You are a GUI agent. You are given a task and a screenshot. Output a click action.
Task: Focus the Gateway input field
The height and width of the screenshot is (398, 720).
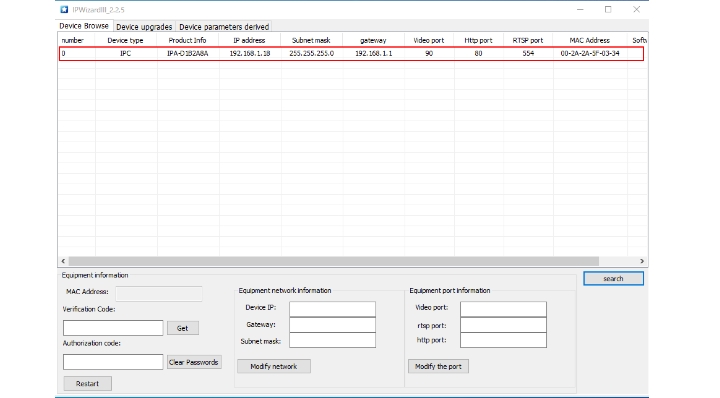332,325
